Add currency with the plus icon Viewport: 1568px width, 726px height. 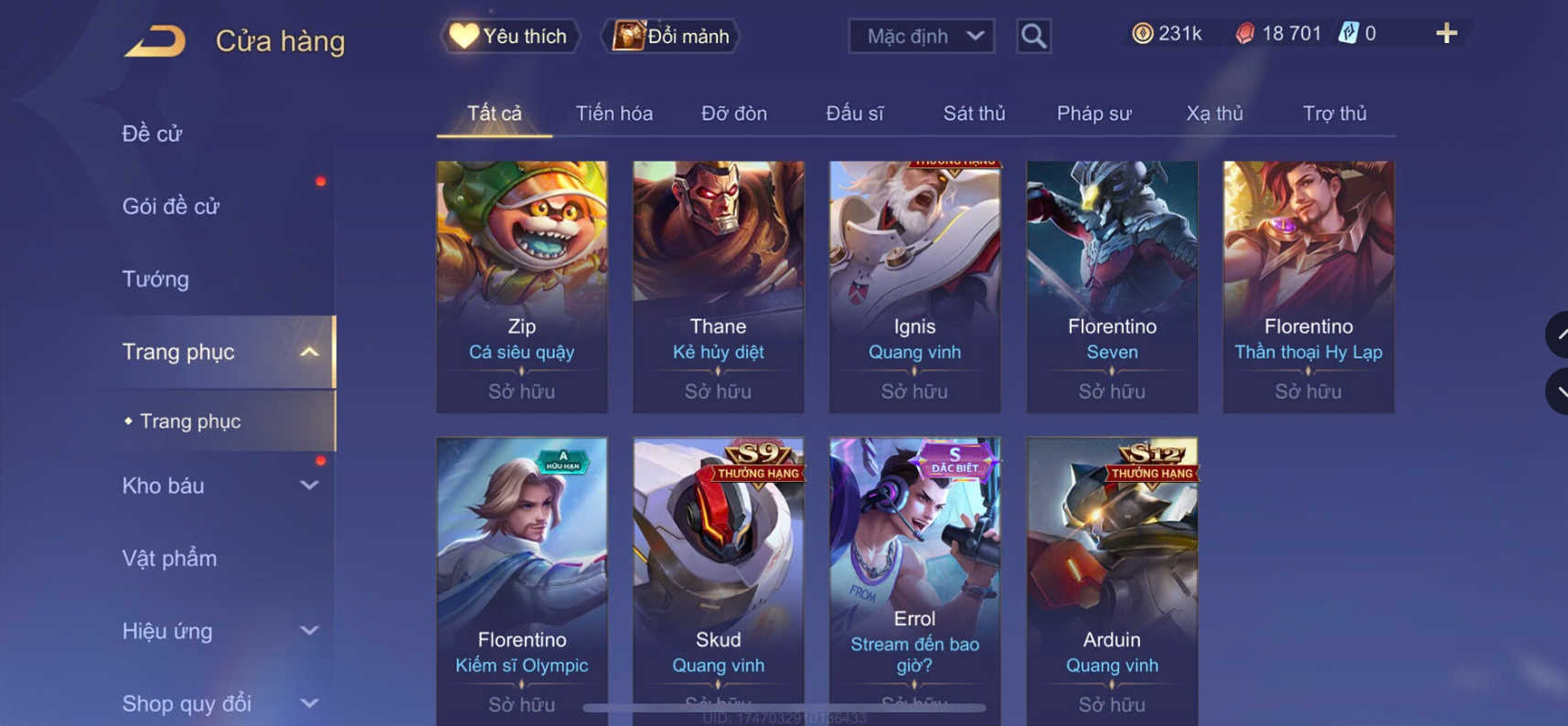point(1445,34)
